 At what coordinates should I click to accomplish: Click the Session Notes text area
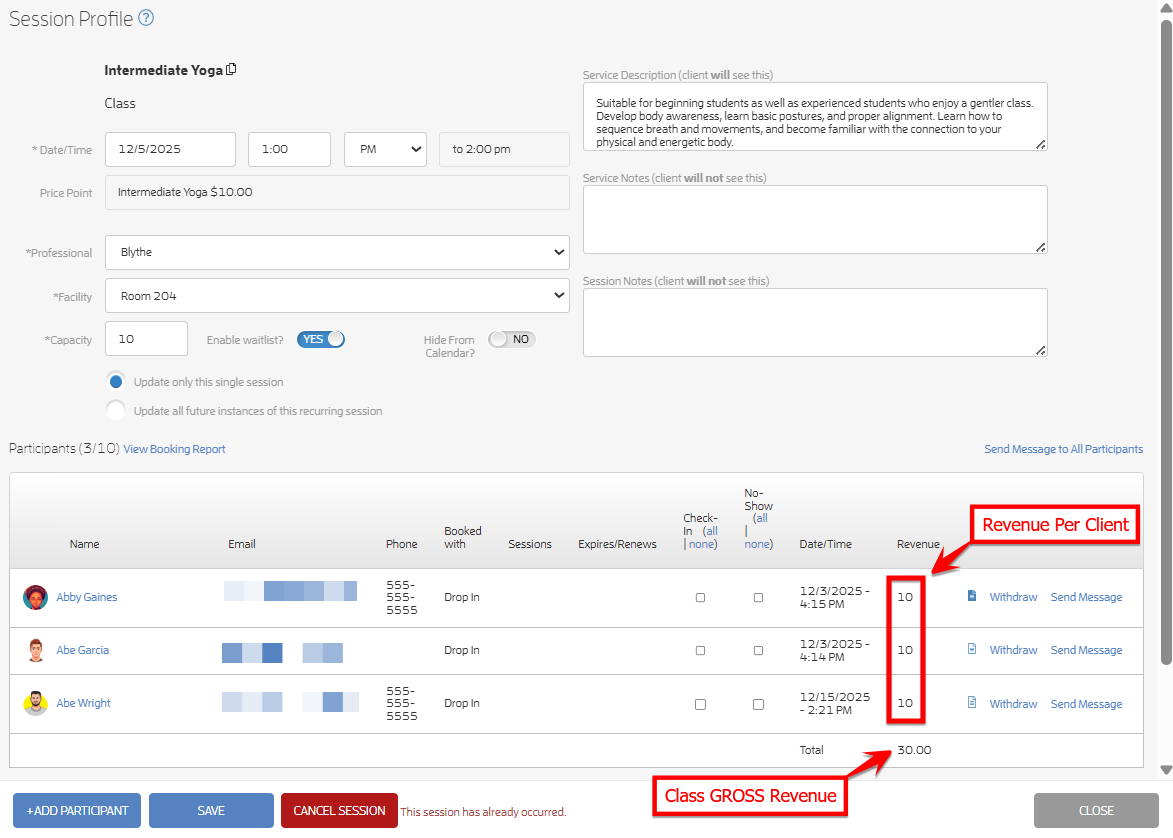point(815,322)
